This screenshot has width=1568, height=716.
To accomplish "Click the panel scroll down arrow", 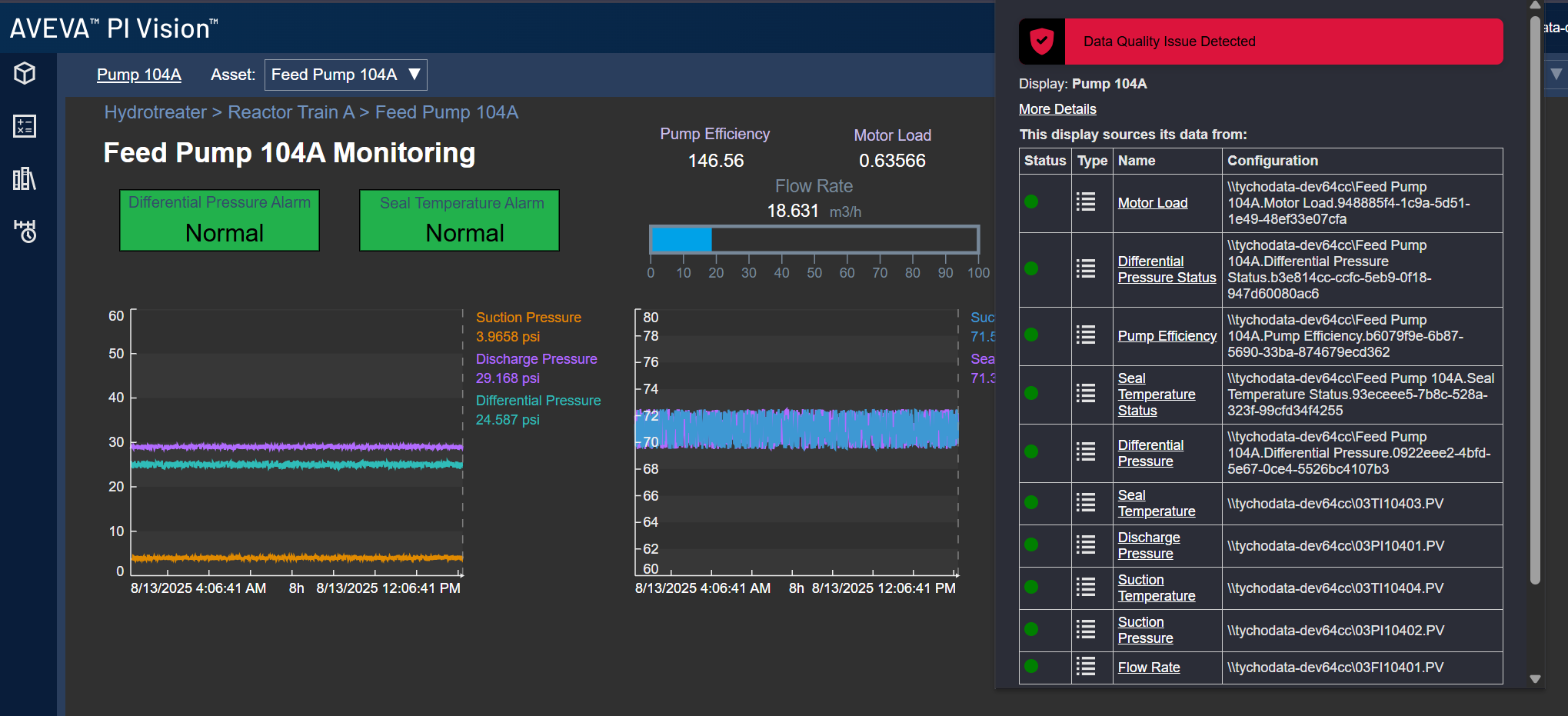I will (1535, 679).
